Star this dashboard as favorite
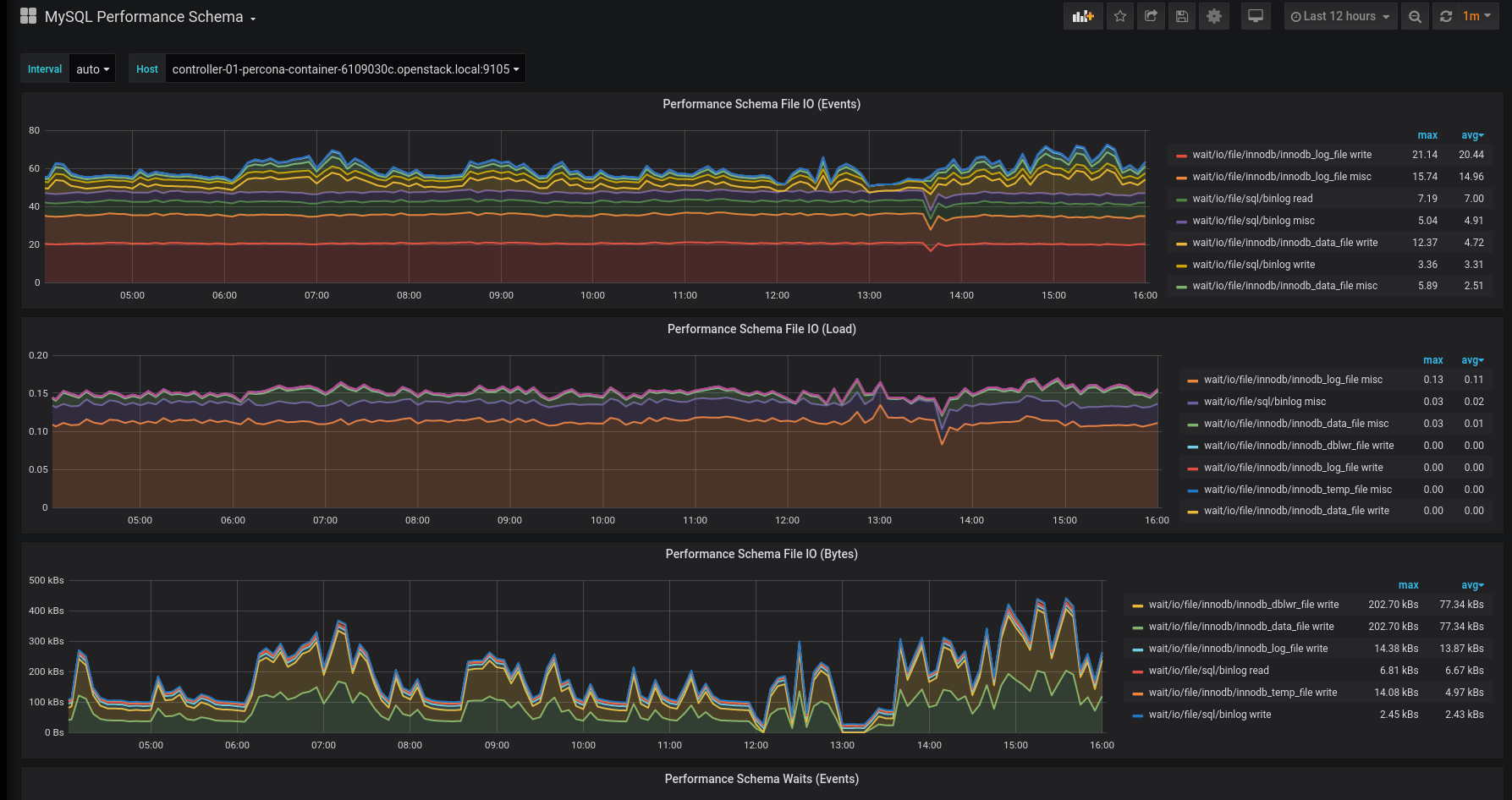Screen dimensions: 1512x800 coord(1120,16)
